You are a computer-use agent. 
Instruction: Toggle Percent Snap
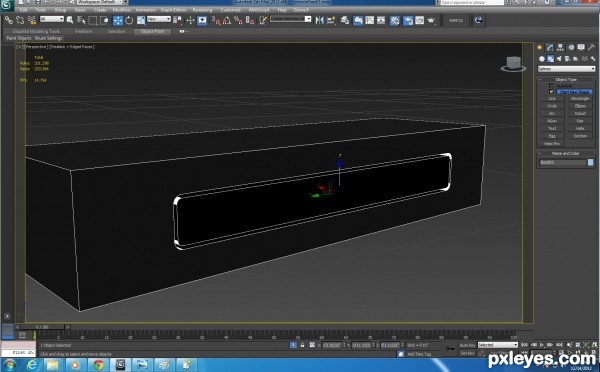coord(238,20)
